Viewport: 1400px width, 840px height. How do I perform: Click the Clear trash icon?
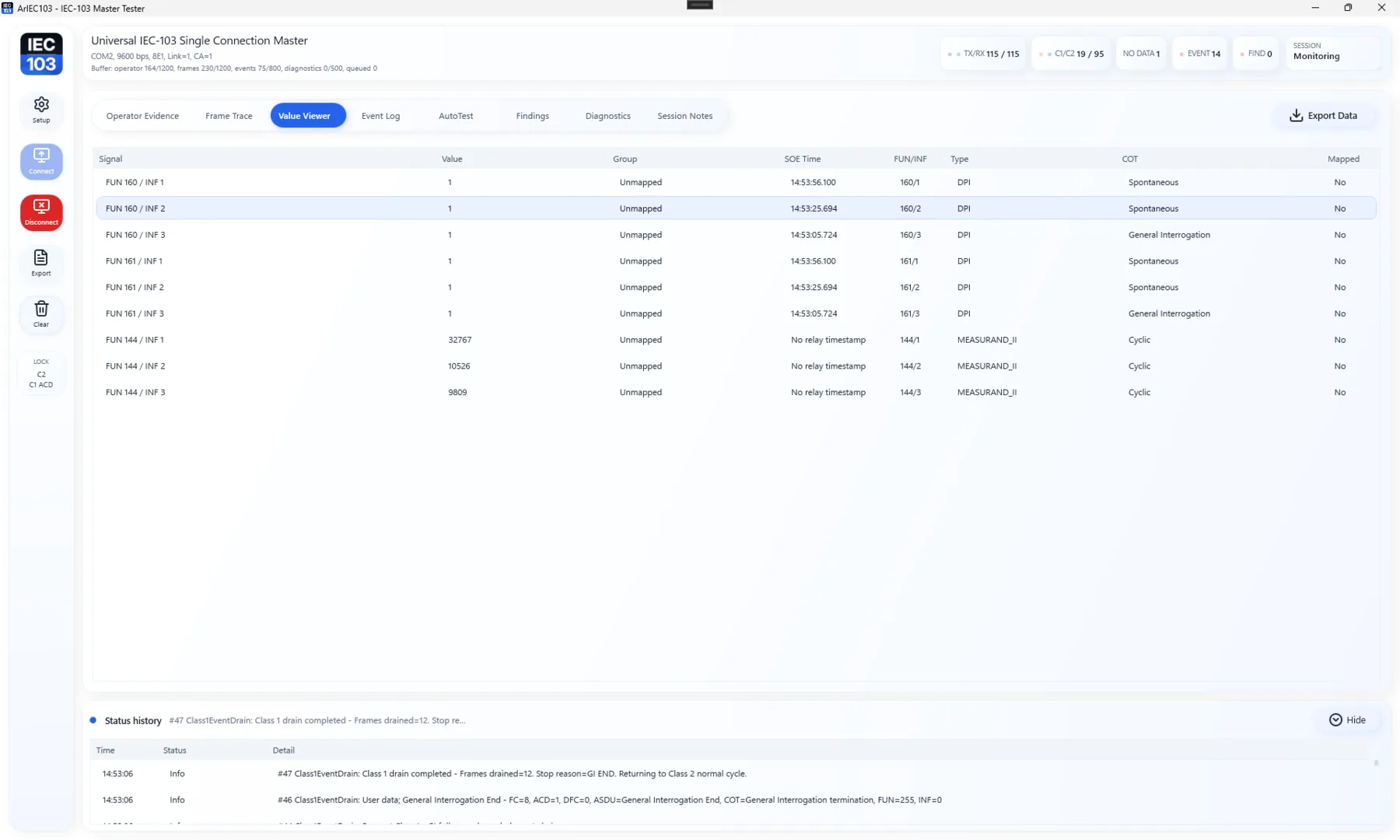(41, 314)
